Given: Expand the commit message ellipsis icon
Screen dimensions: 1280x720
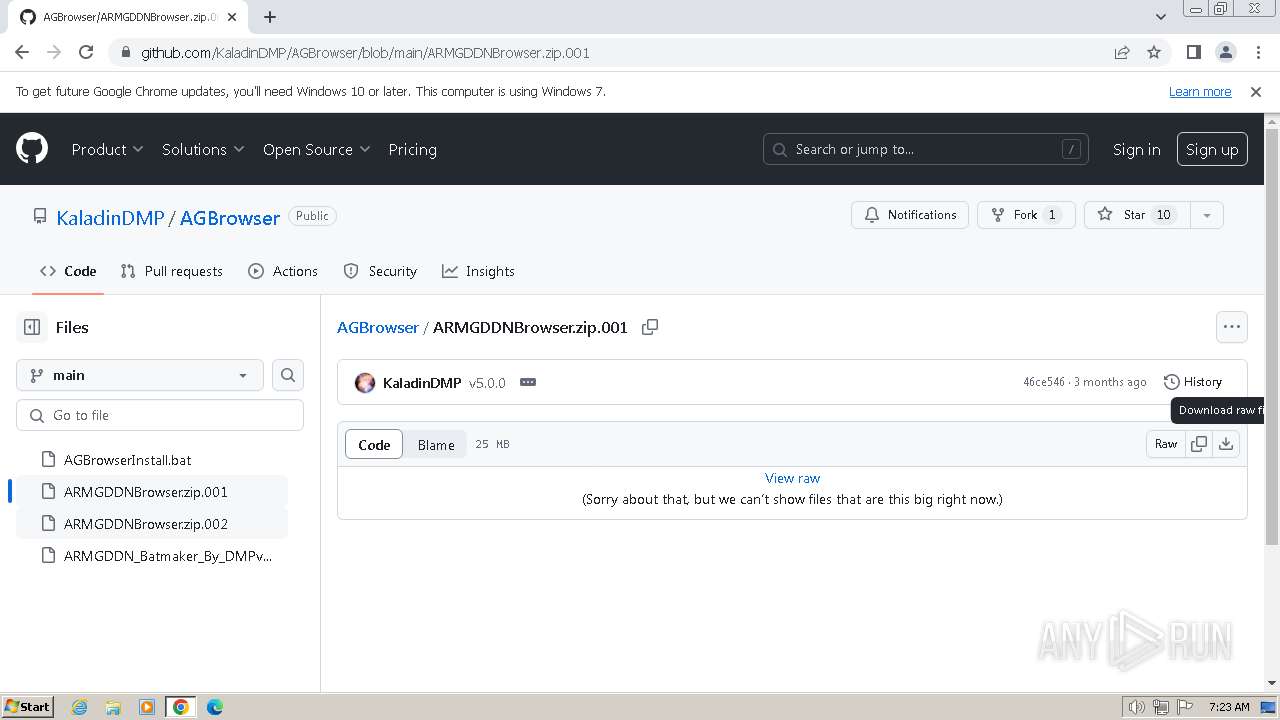Looking at the screenshot, I should tap(528, 383).
